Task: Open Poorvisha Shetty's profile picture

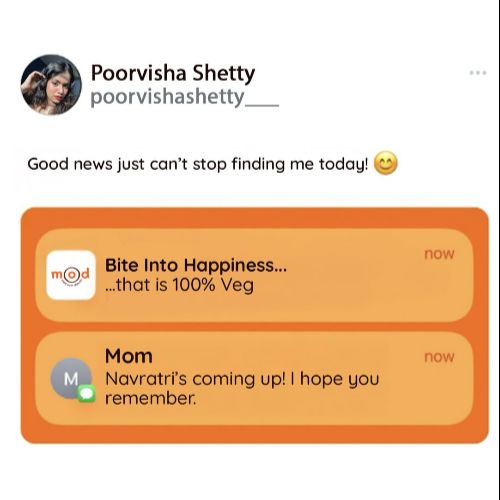Action: (x=51, y=85)
